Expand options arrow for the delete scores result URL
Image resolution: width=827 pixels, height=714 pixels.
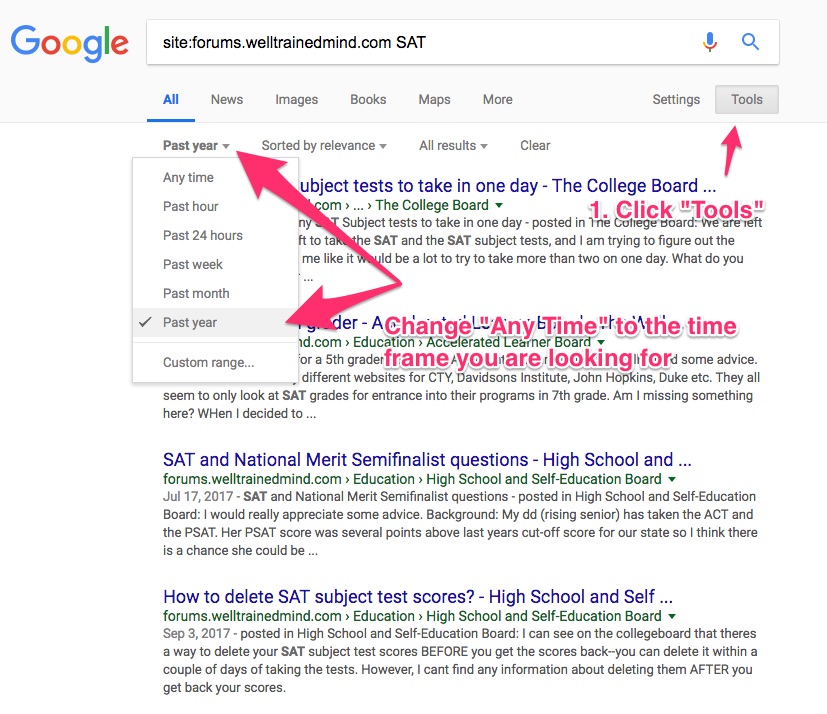tap(672, 616)
